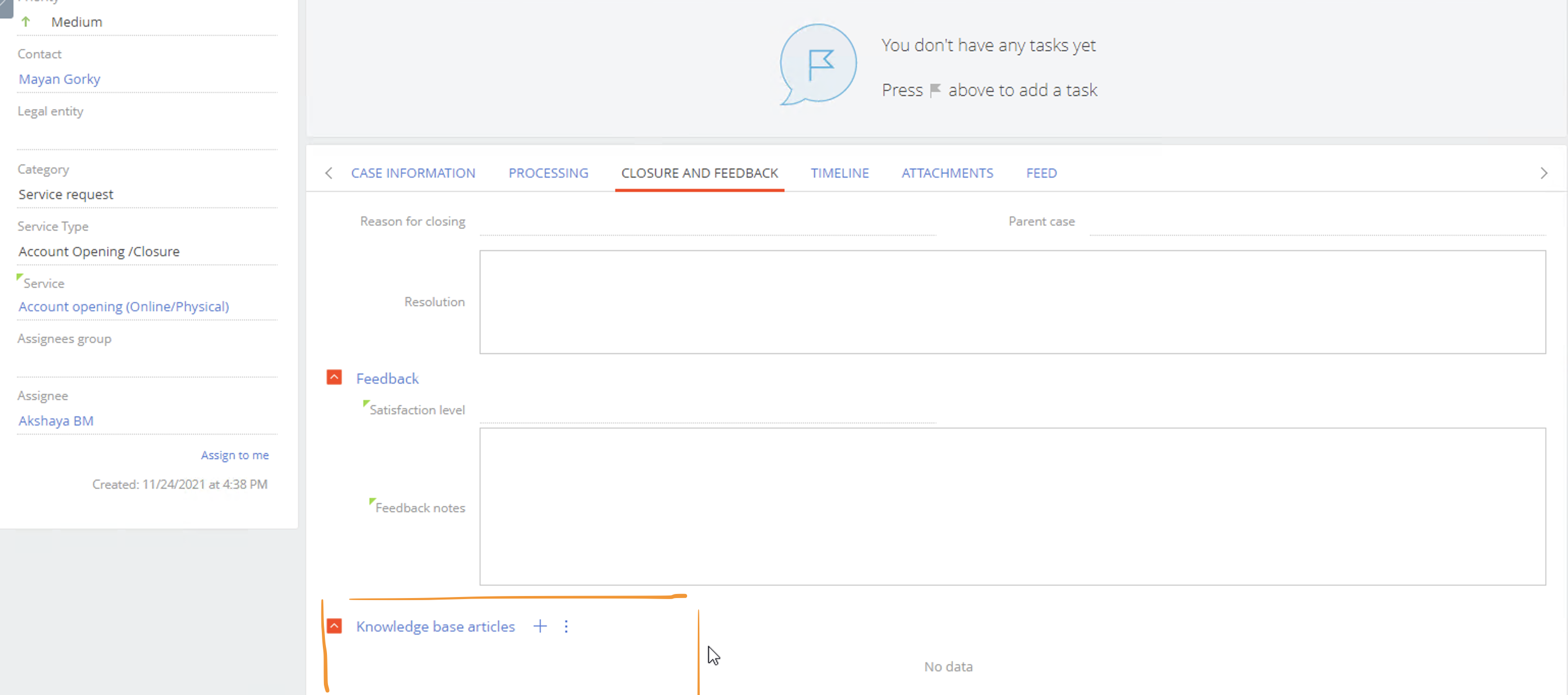Select Service Type Account Opening /Closure

pos(98,252)
